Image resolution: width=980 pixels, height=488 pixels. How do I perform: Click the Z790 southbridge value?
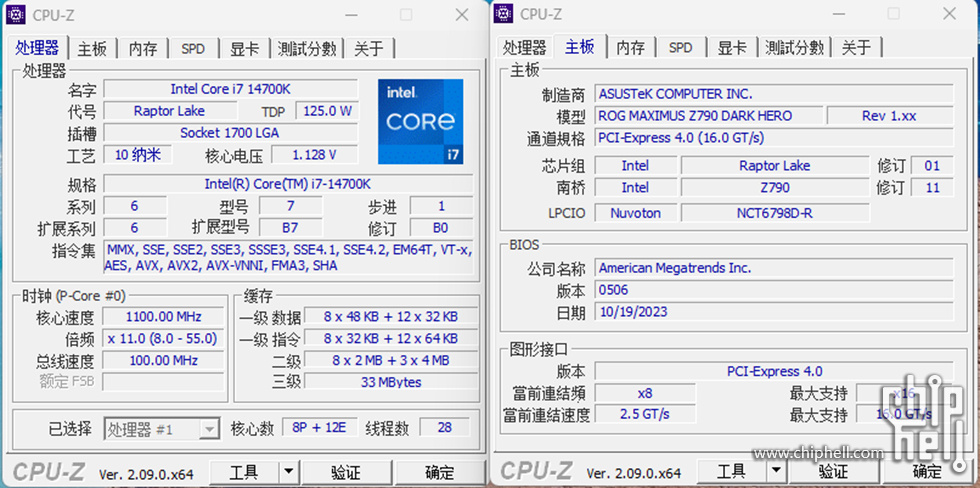pyautogui.click(x=775, y=187)
